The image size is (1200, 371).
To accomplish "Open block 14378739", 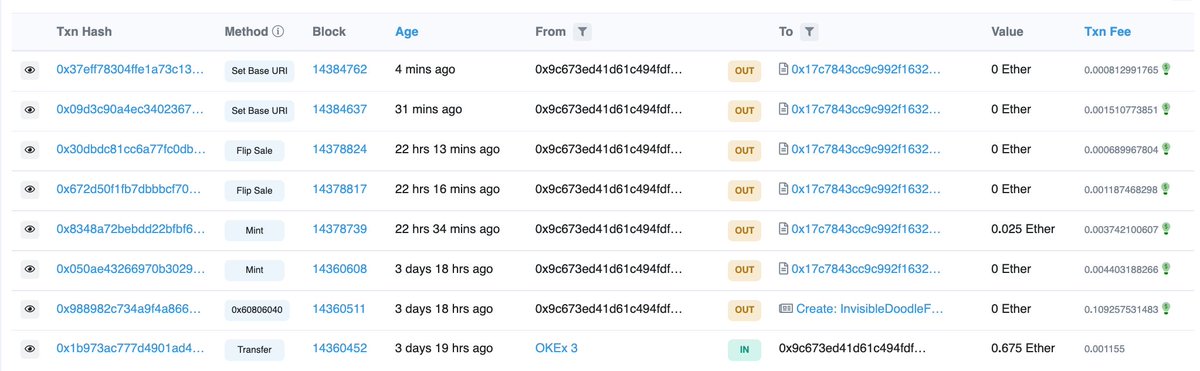I will [340, 229].
